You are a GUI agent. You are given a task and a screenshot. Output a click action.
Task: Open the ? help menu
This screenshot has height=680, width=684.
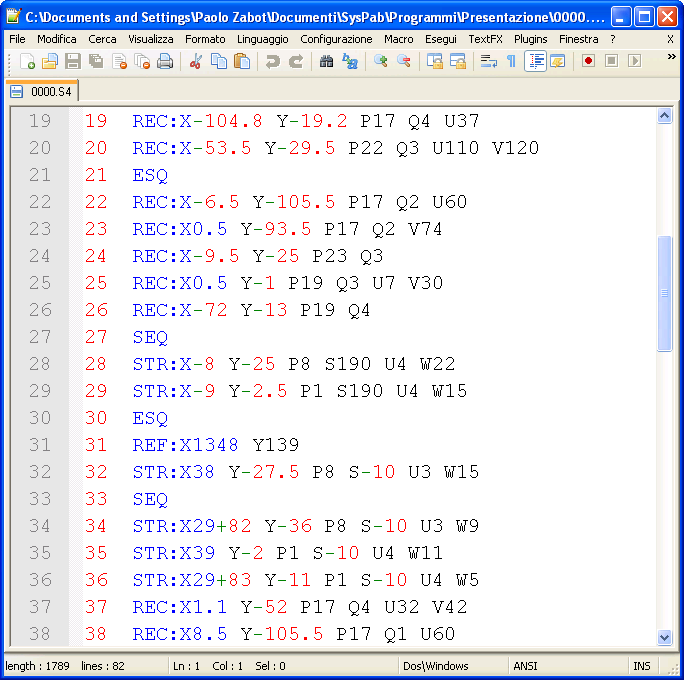[x=613, y=39]
